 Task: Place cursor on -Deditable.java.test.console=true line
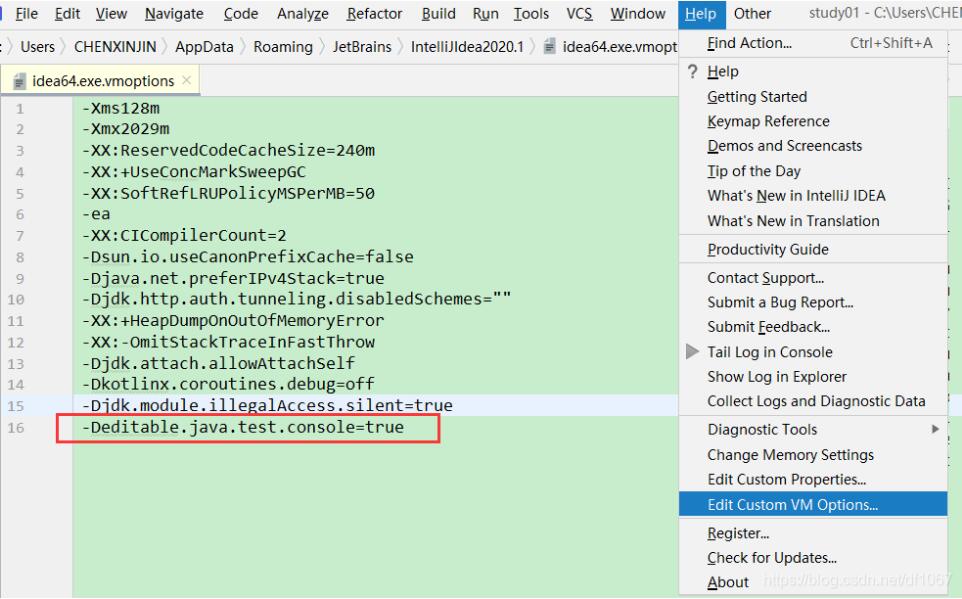click(244, 427)
